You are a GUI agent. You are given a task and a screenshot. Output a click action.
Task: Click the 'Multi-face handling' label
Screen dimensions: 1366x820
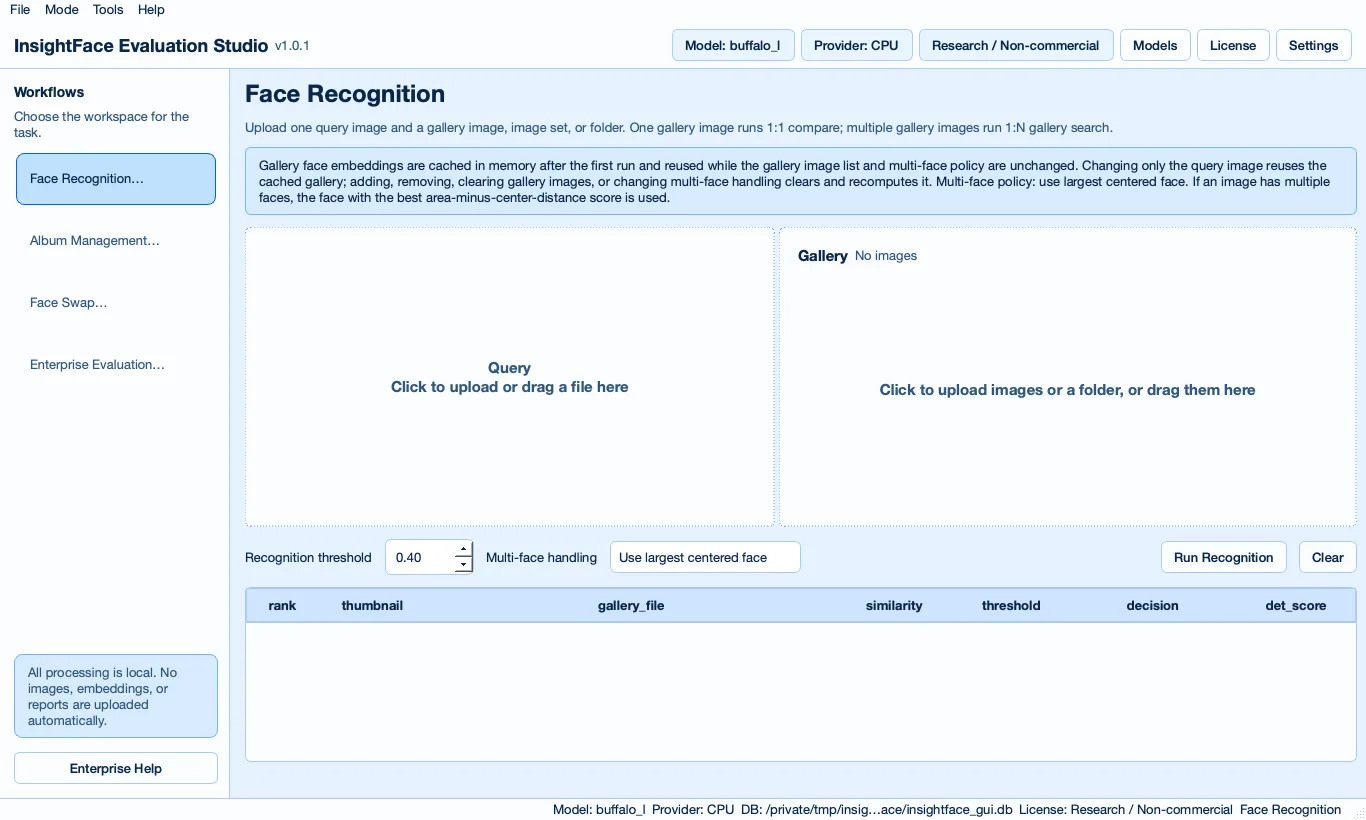click(x=541, y=558)
